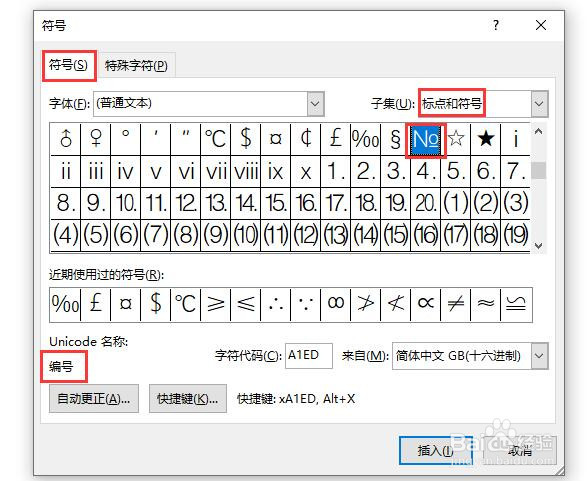Pick the ≯ not-greater symbol in recents
Image resolution: width=587 pixels, height=481 pixels.
pos(365,304)
